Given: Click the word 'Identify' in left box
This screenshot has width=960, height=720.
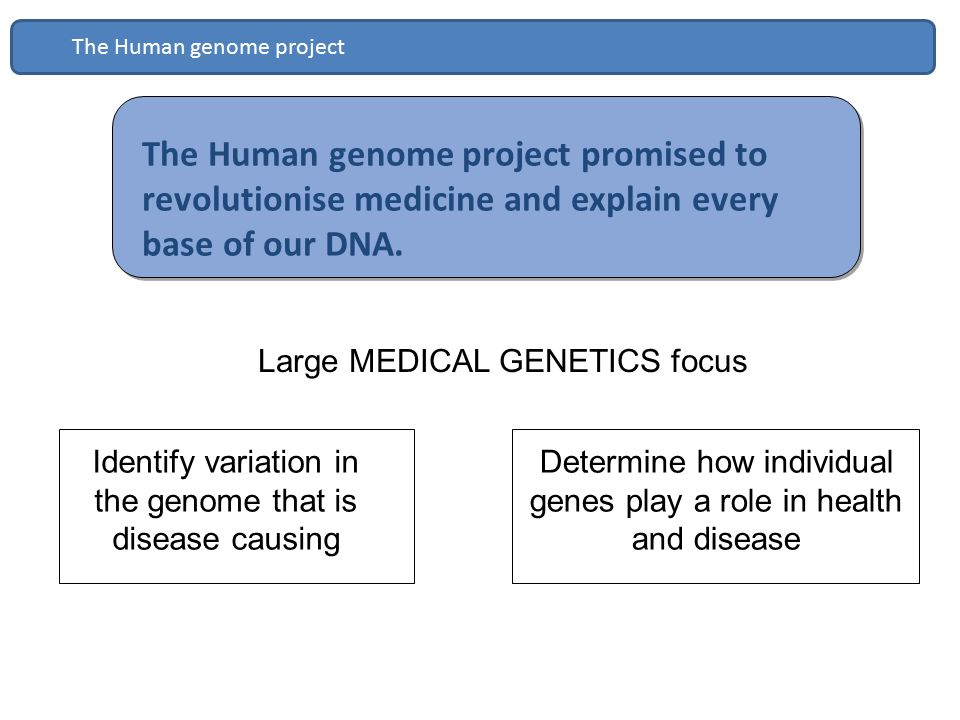Looking at the screenshot, I should click(144, 463).
